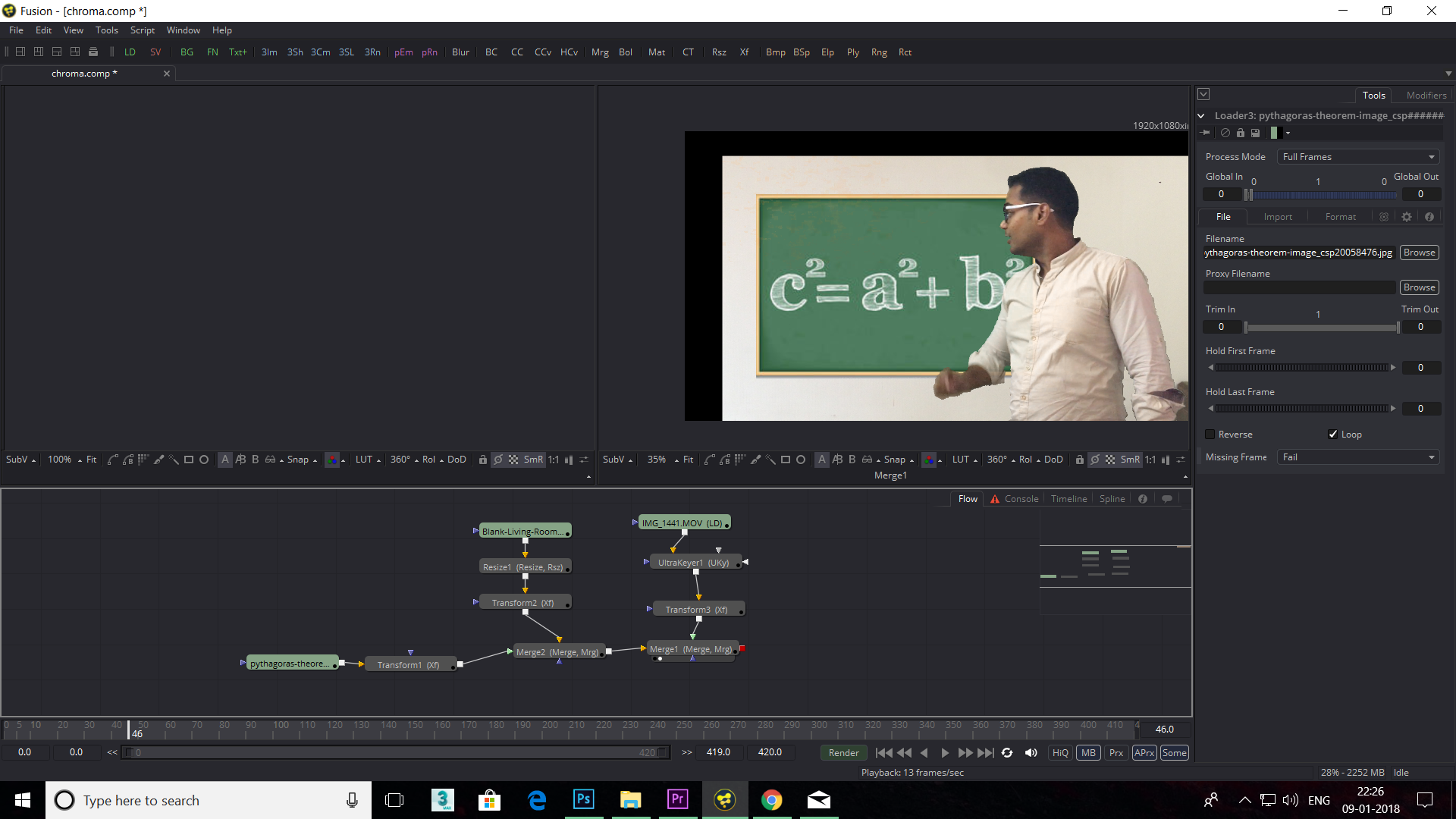Viewport: 1456px width, 819px height.
Task: Toggle SmR smooth resize in the right viewer
Action: coord(1130,460)
